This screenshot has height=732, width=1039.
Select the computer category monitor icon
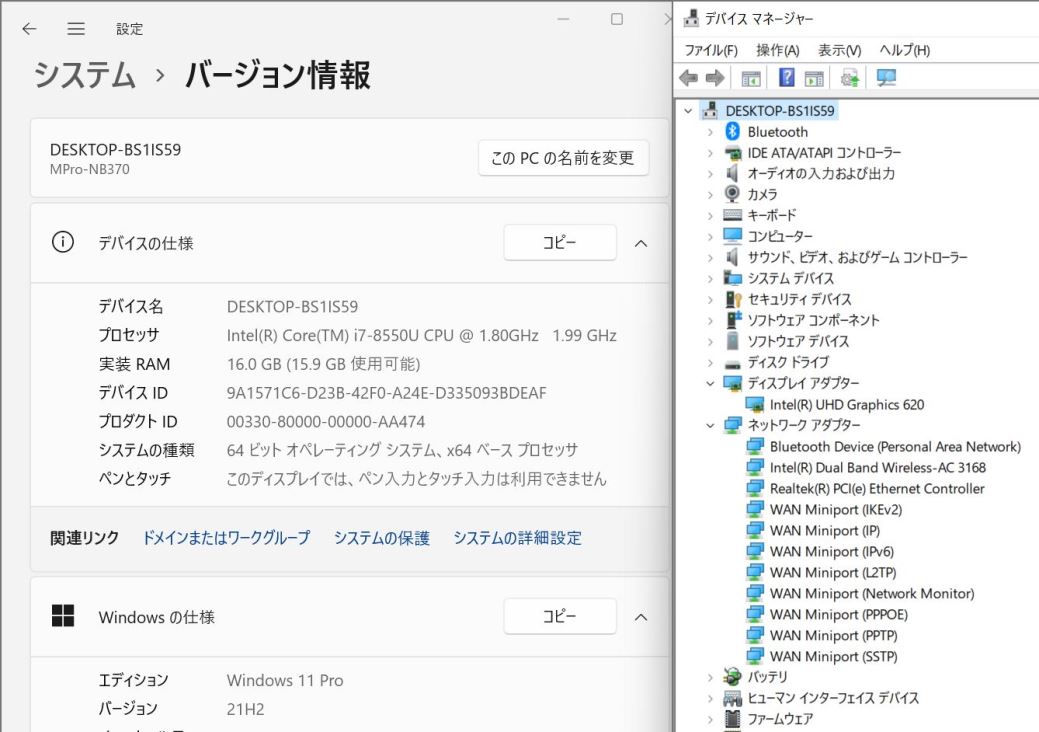732,236
